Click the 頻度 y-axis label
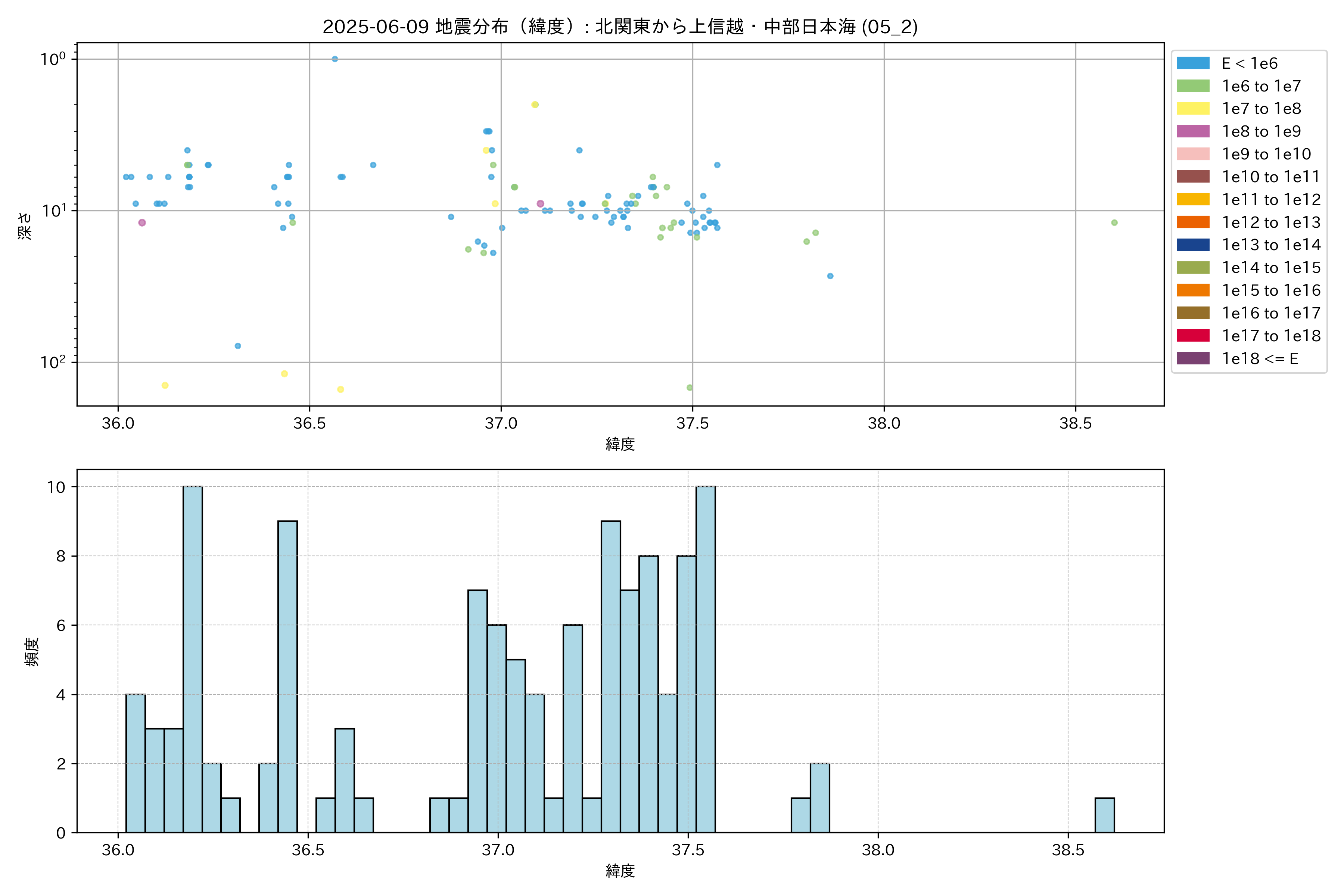The image size is (1344, 896). point(32,651)
